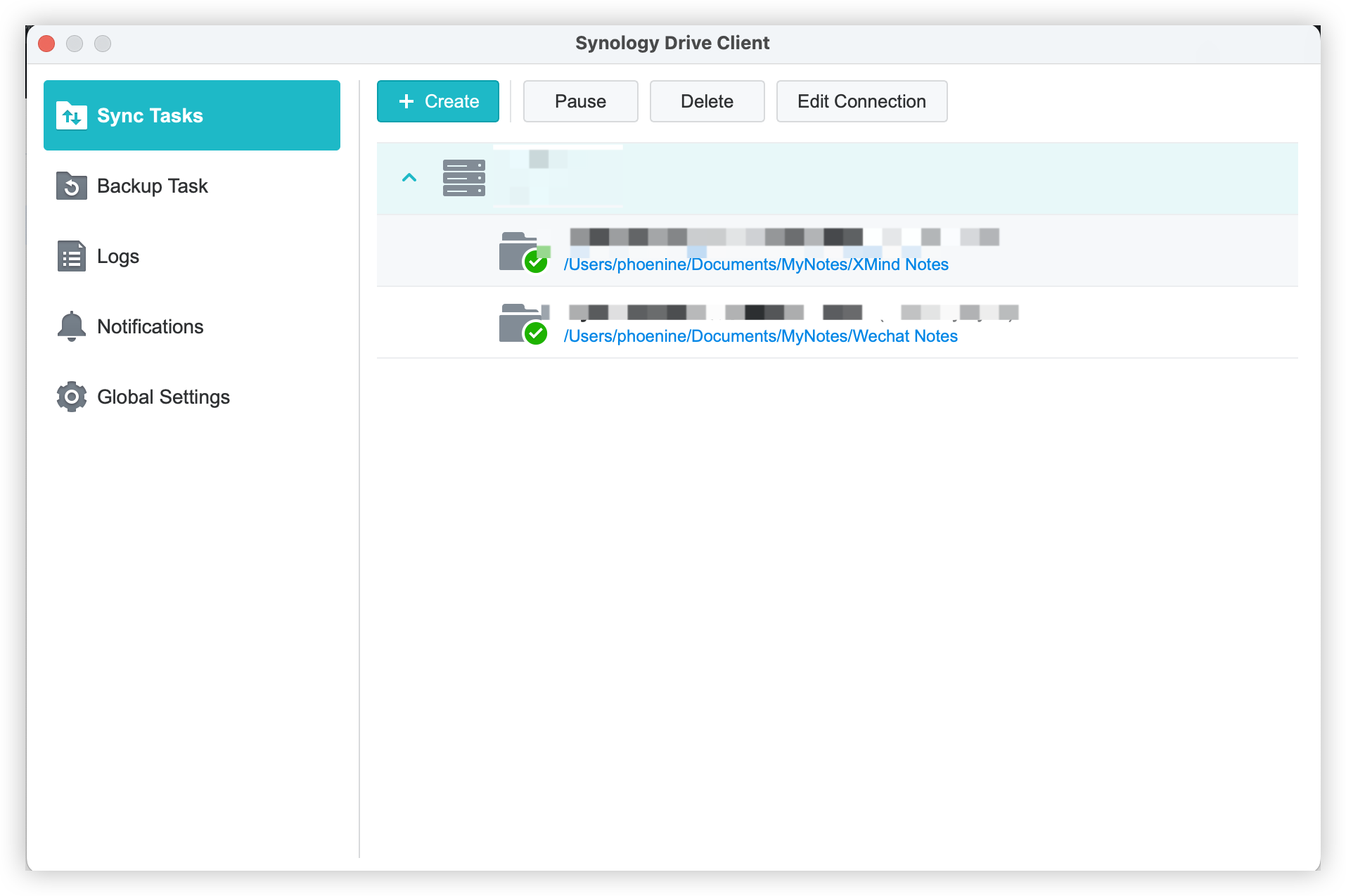Open the Logs section
The height and width of the screenshot is (896, 1346).
[x=118, y=256]
